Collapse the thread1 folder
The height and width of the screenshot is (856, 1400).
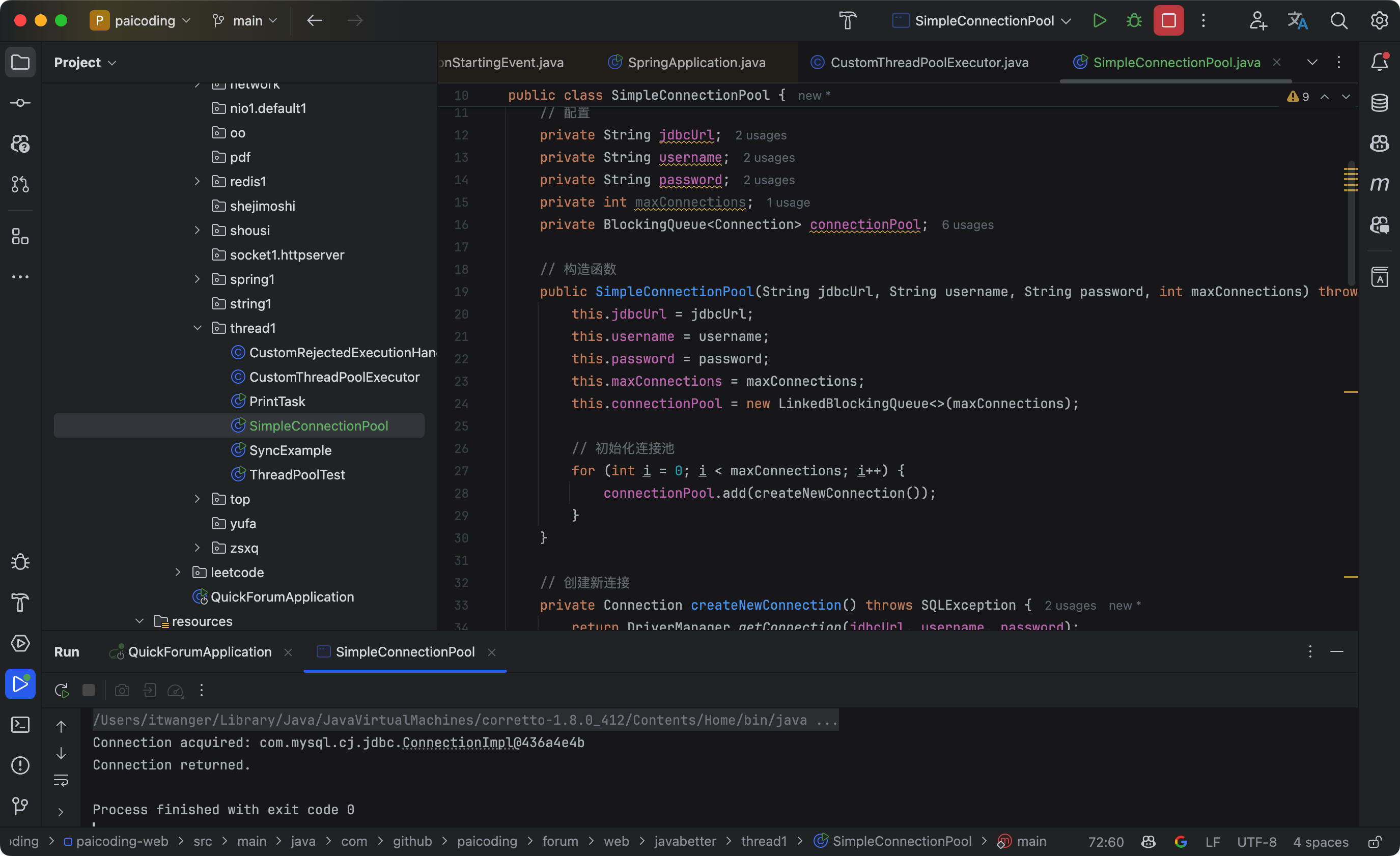pos(197,328)
